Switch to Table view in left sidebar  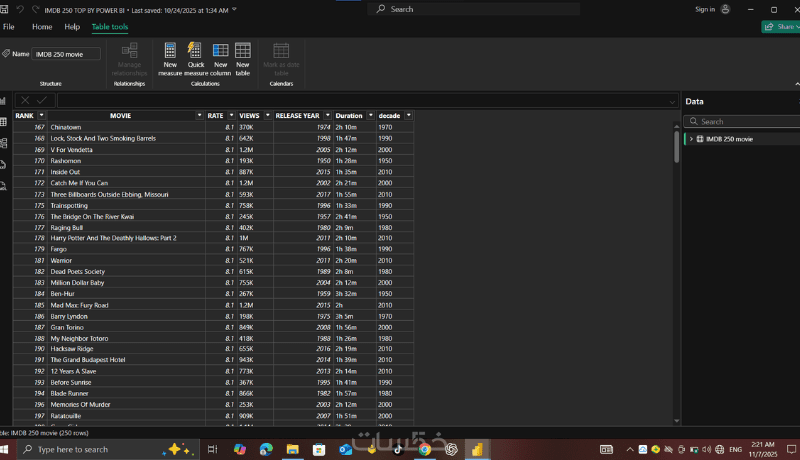[x=3, y=122]
